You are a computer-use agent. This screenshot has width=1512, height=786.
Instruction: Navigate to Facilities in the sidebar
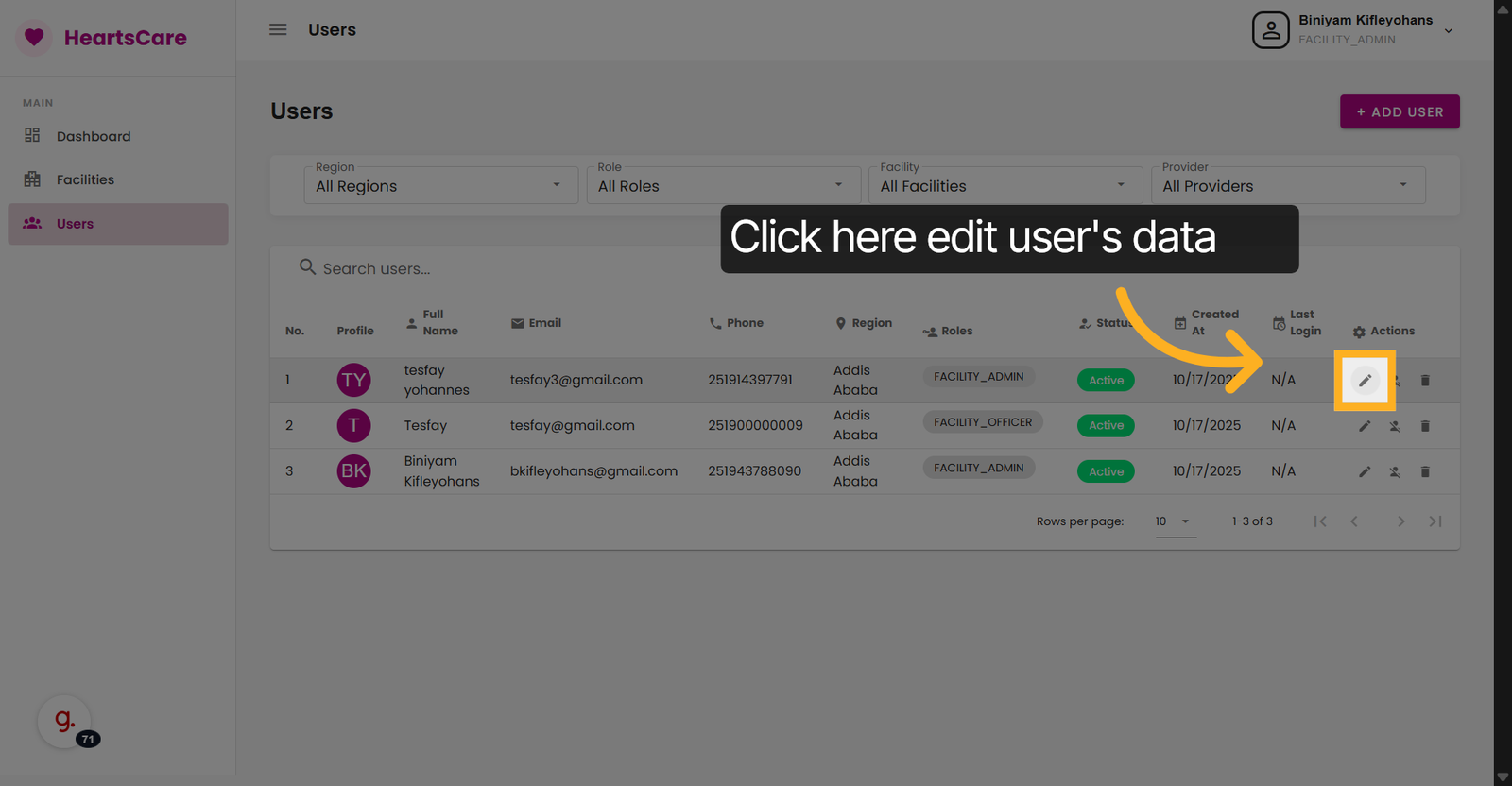coord(85,179)
